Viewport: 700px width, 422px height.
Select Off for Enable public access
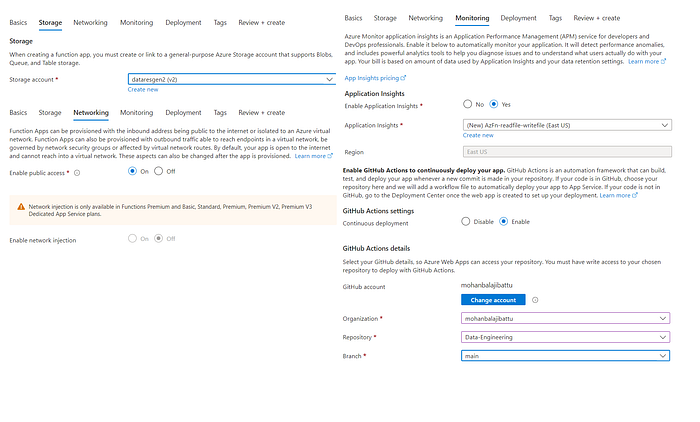158,171
